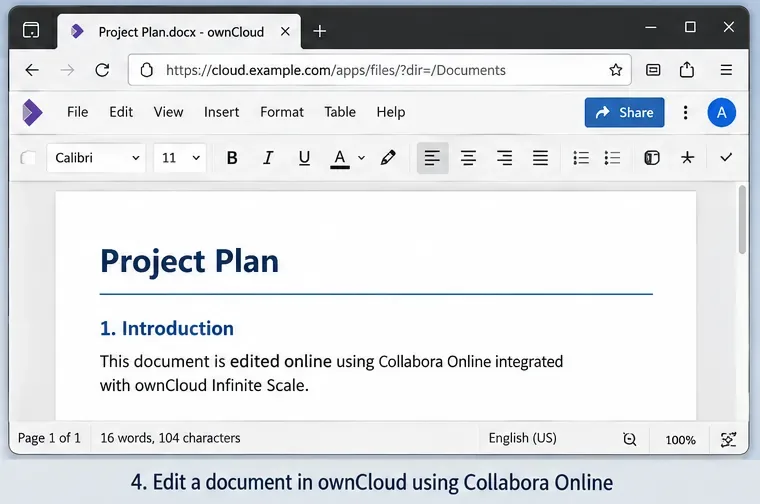Toggle italic formatting
This screenshot has height=504, width=760.
(x=268, y=158)
